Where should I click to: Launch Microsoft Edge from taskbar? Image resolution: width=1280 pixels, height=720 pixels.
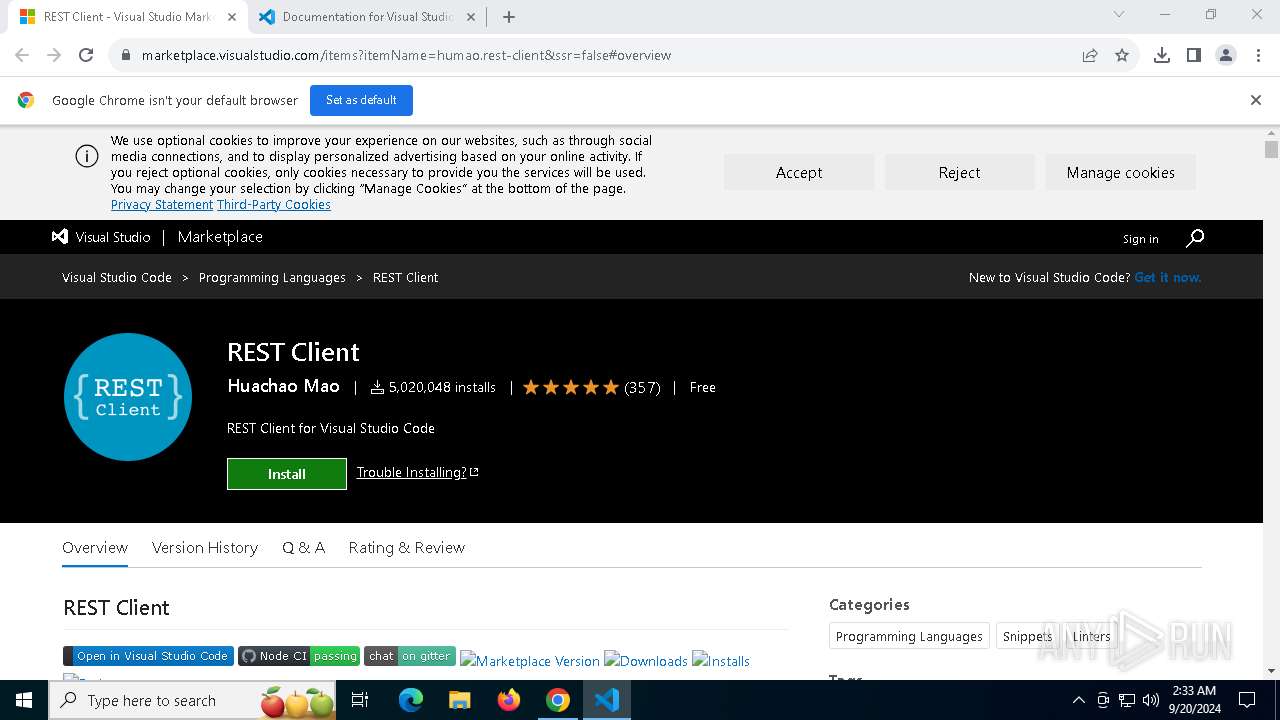(x=411, y=700)
